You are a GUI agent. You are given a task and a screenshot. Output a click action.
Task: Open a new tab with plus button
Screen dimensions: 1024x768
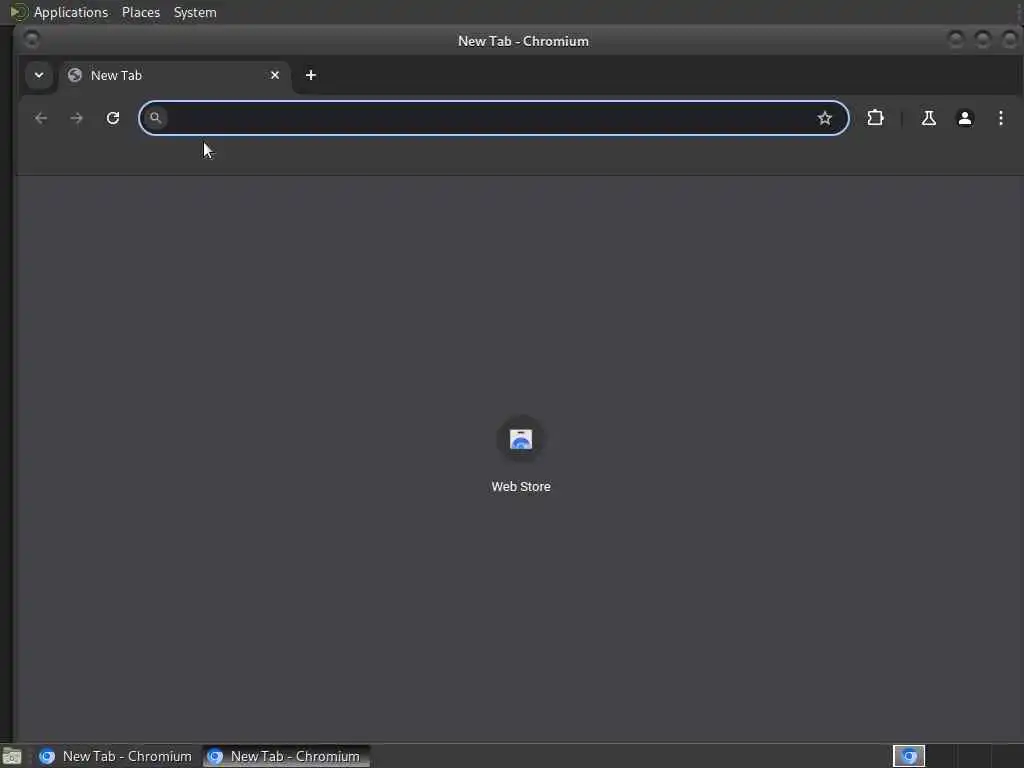click(311, 75)
